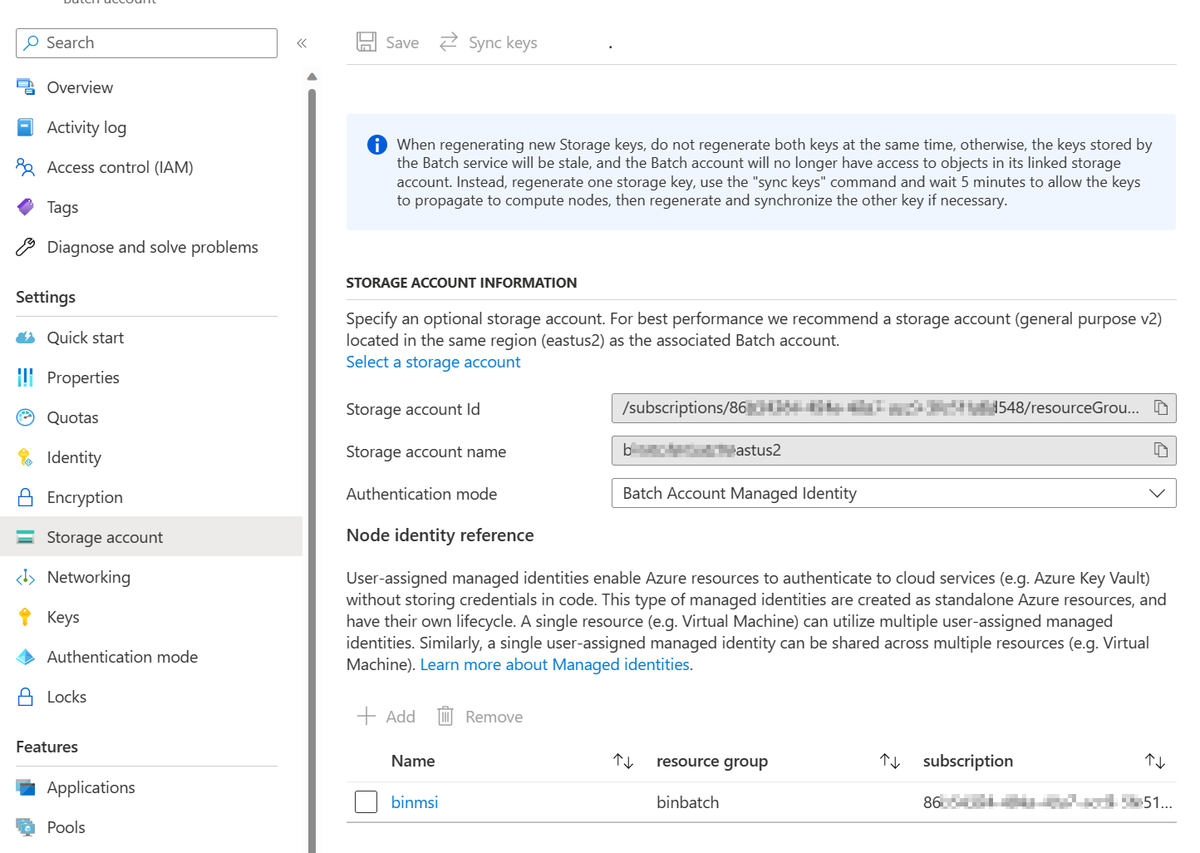The width and height of the screenshot is (1200, 853).
Task: Click the Encryption lock icon
Action: tap(26, 497)
